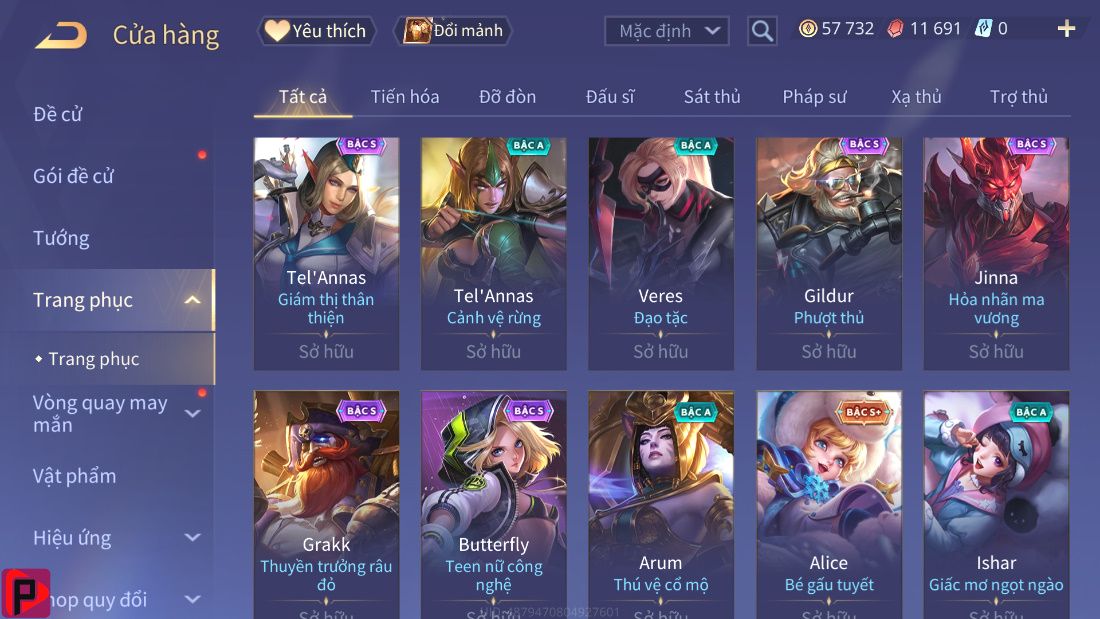Open Yêu thích favorites heart button
Screen dimensions: 1100x619
(x=316, y=31)
